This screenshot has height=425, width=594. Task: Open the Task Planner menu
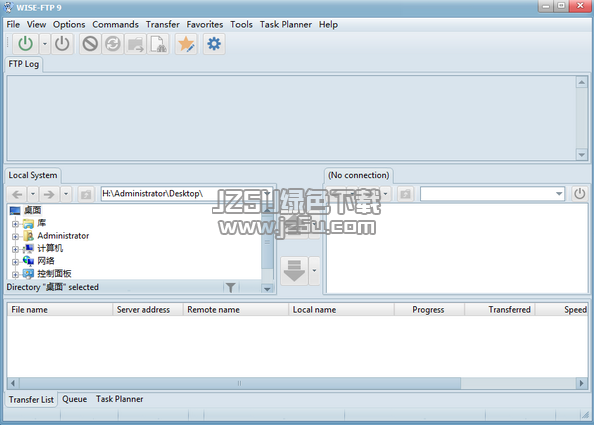[286, 25]
